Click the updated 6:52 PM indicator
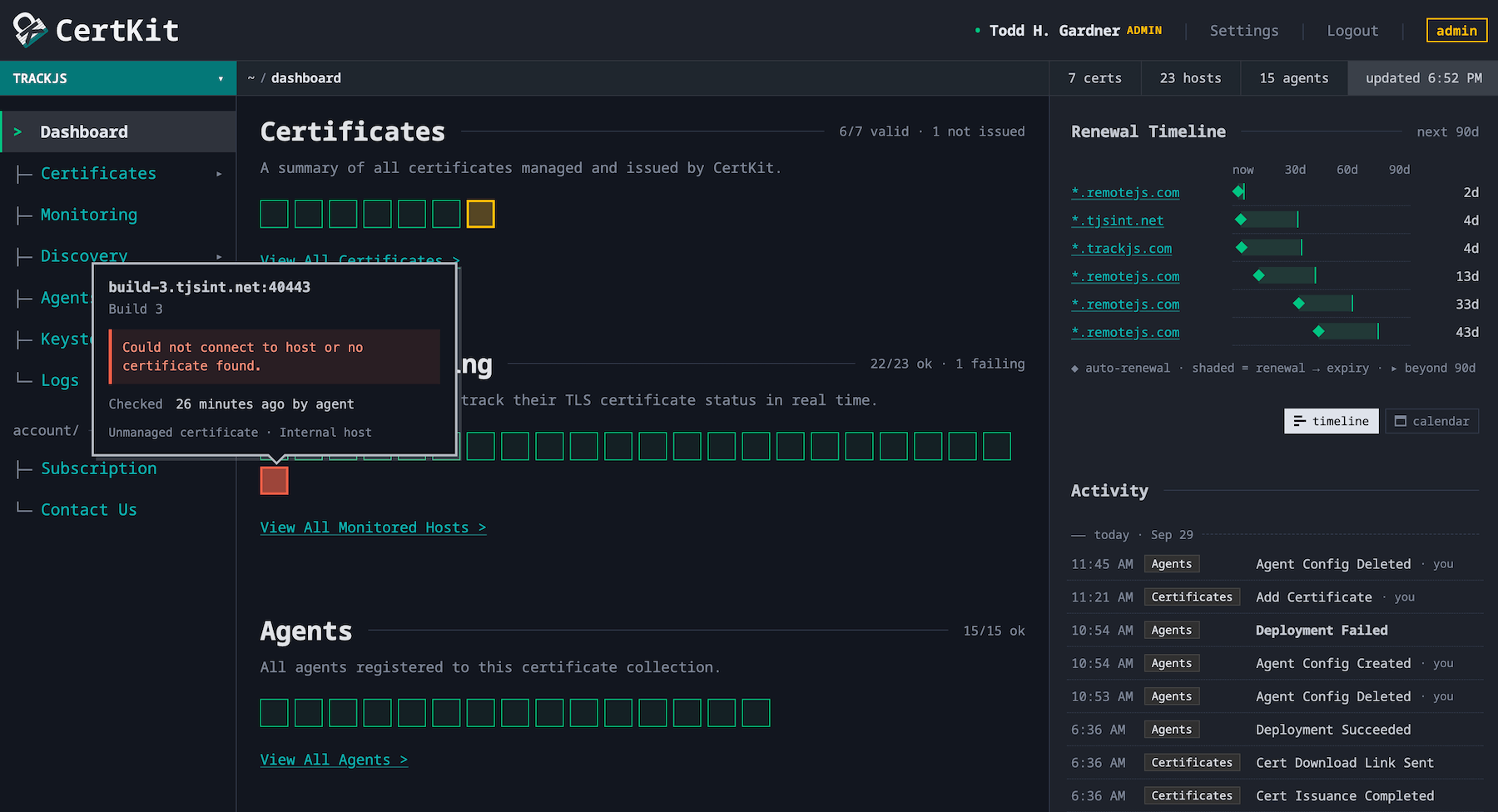This screenshot has width=1498, height=812. (x=1423, y=78)
